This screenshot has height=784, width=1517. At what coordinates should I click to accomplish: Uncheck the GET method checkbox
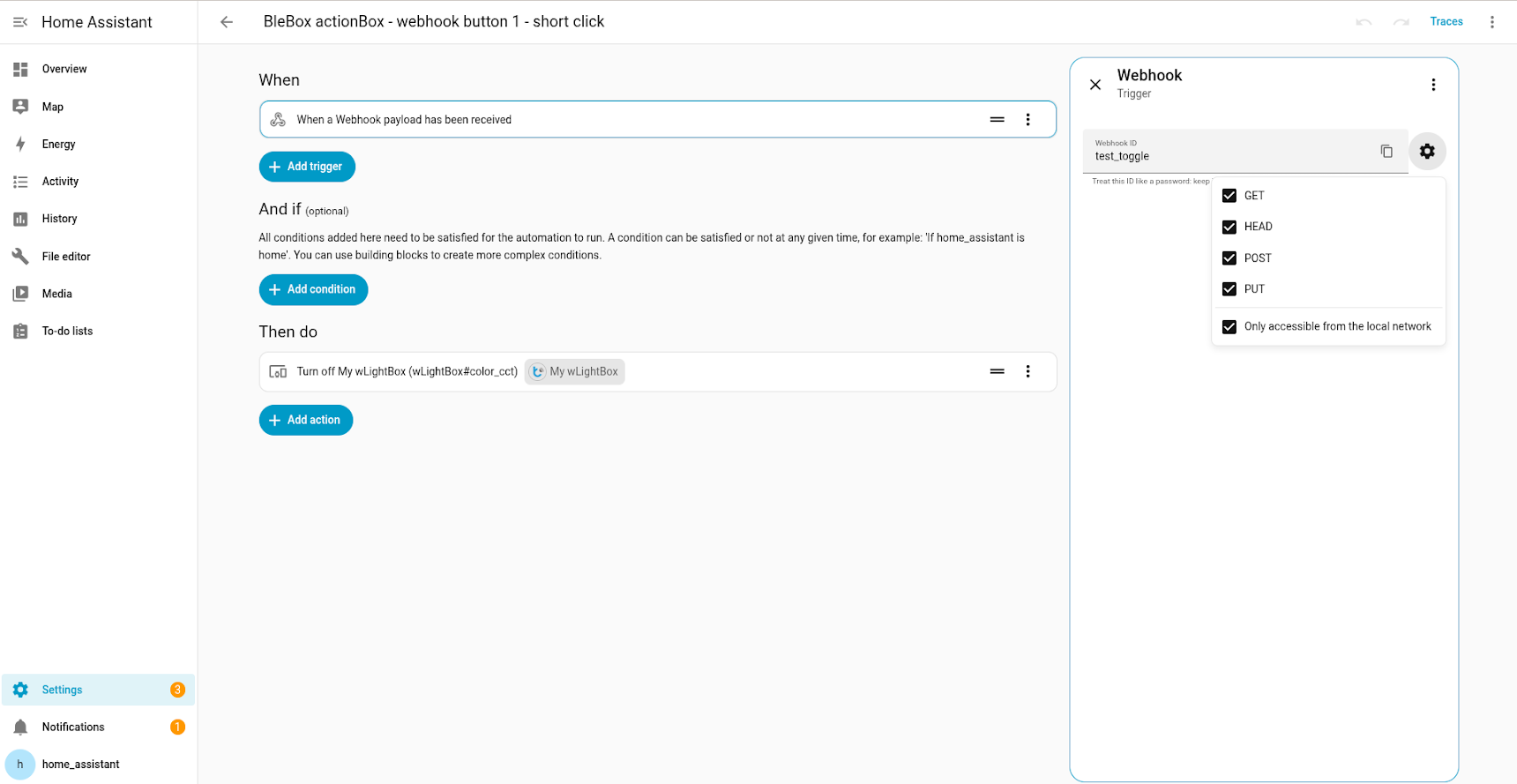(1229, 196)
